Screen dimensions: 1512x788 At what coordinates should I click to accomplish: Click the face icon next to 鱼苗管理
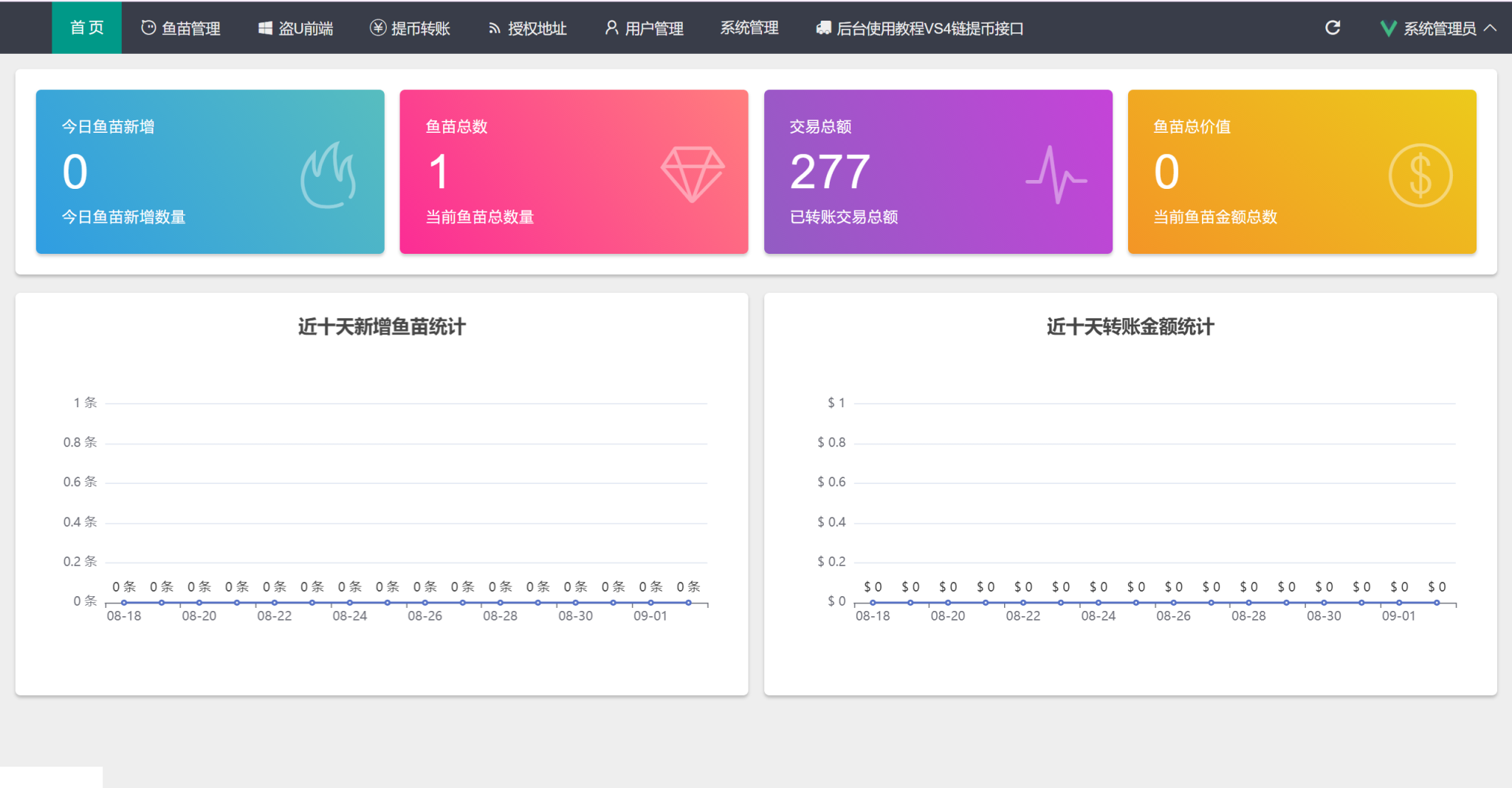click(148, 28)
